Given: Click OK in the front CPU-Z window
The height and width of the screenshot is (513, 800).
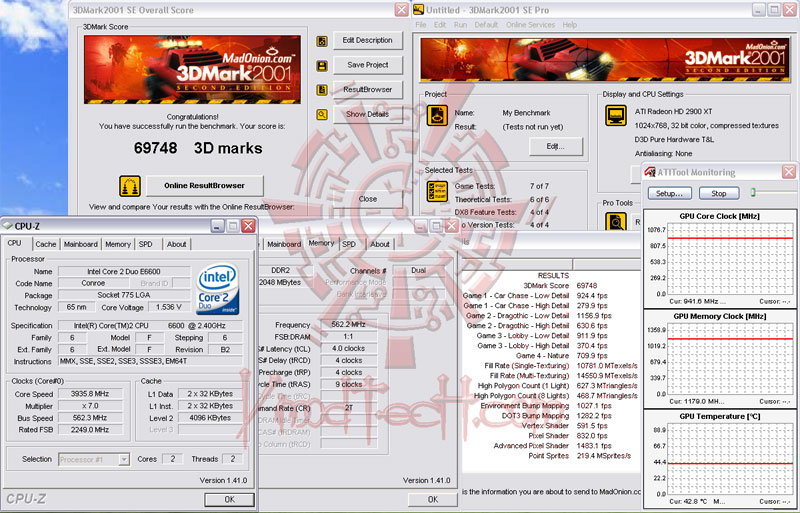Looking at the screenshot, I should click(x=229, y=499).
